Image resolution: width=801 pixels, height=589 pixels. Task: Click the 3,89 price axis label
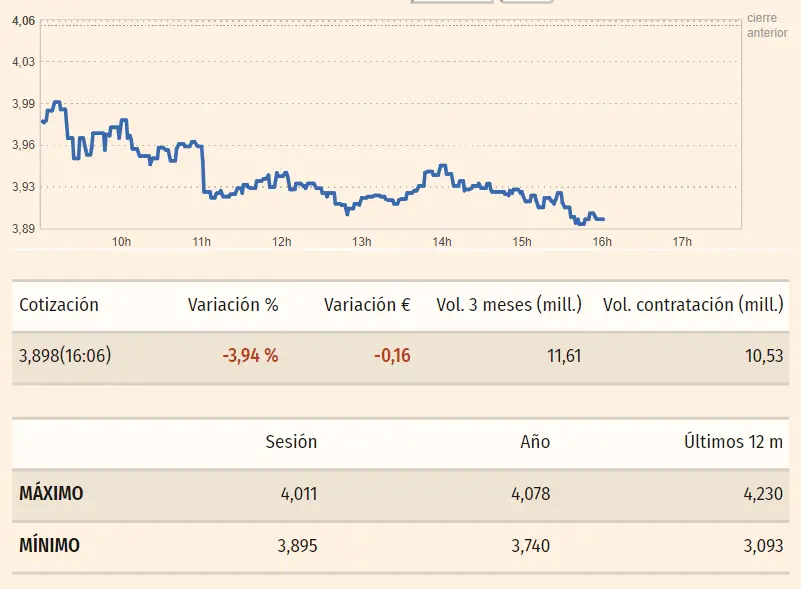[x=23, y=229]
